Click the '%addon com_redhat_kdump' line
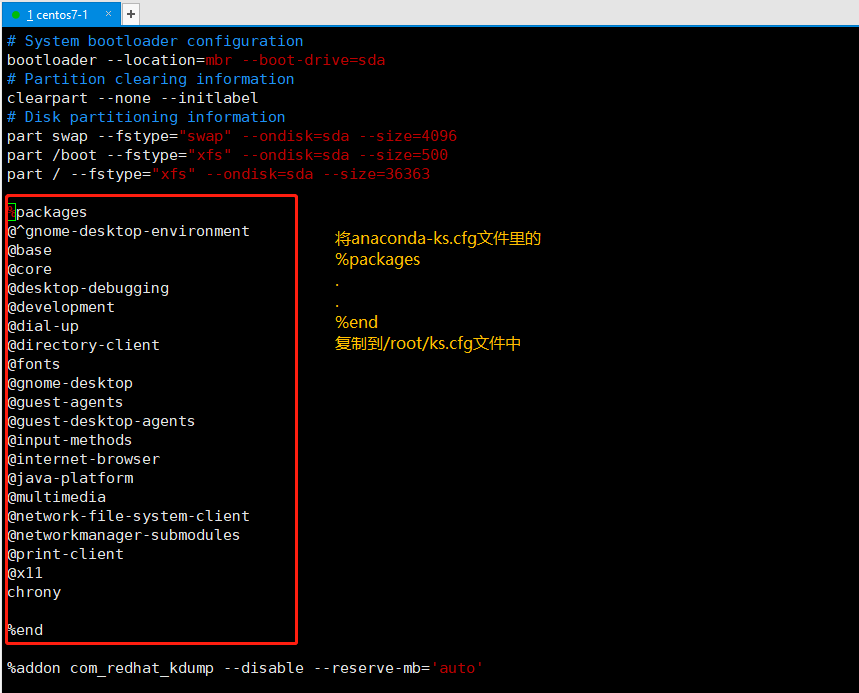859x693 pixels. click(245, 668)
